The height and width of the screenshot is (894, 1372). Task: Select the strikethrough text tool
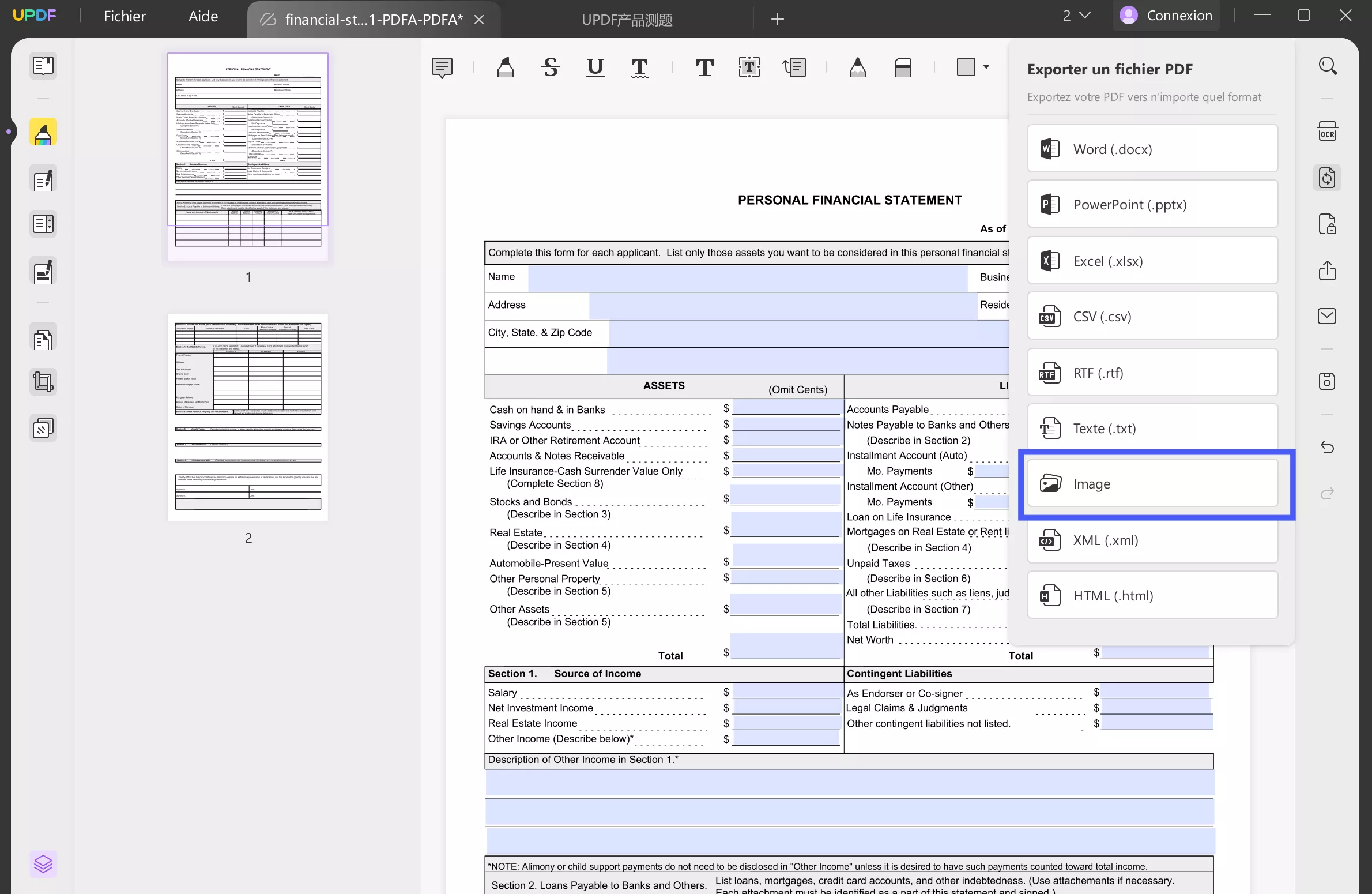(551, 67)
